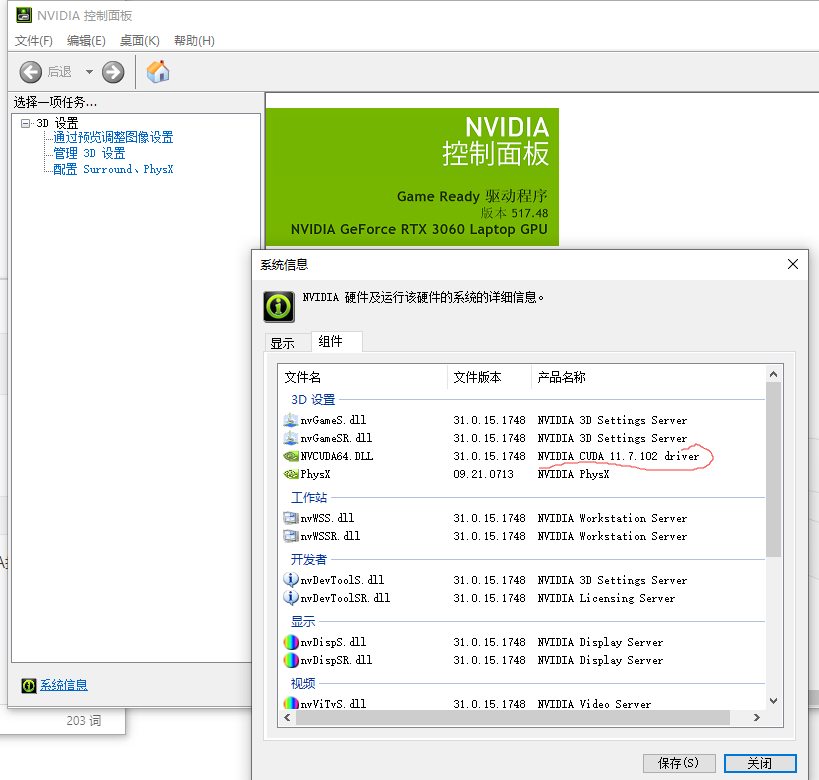The width and height of the screenshot is (819, 780).
Task: Click horizontal scrollbar left arrow
Action: [287, 718]
